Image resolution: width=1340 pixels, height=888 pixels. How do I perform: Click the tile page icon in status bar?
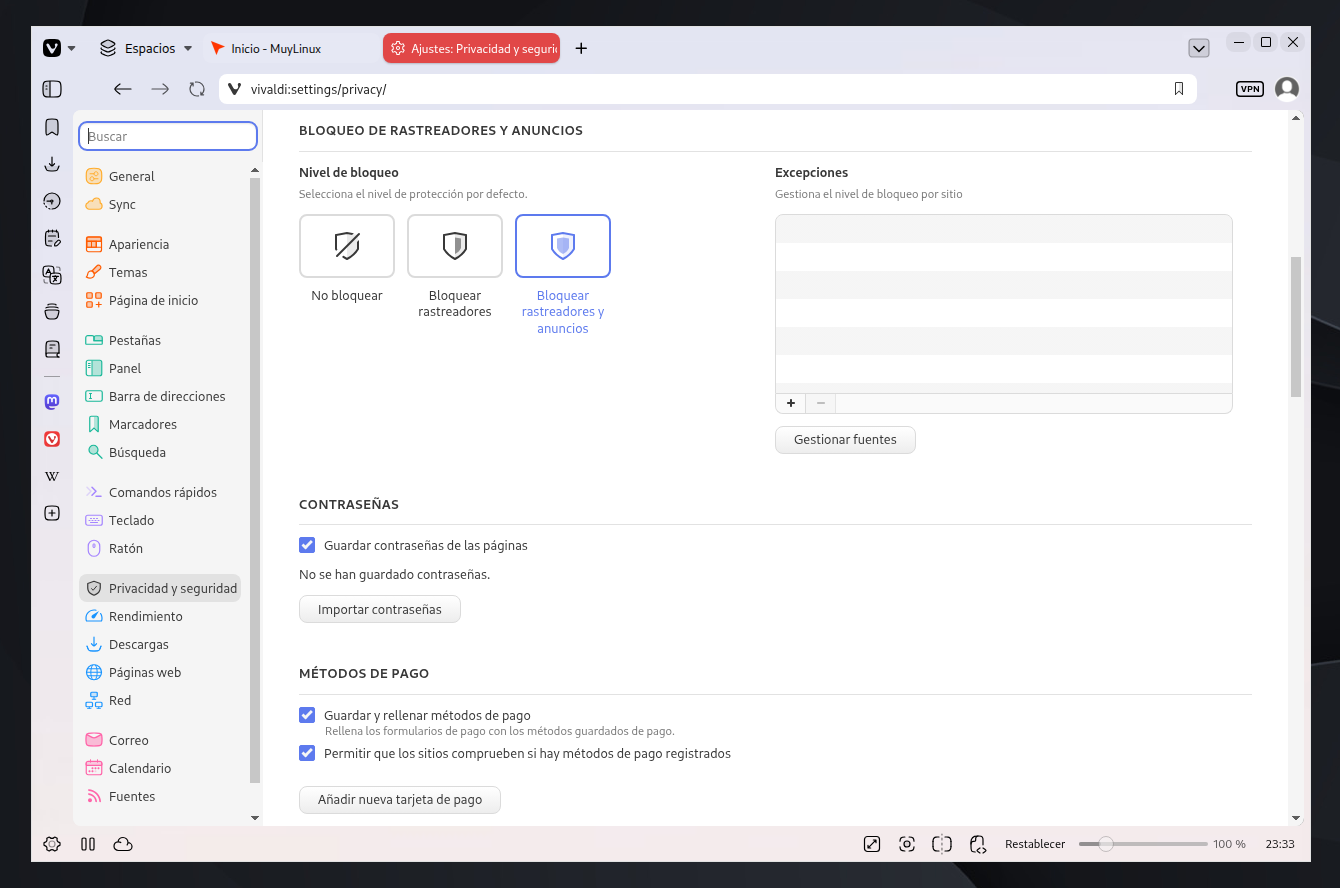click(942, 844)
